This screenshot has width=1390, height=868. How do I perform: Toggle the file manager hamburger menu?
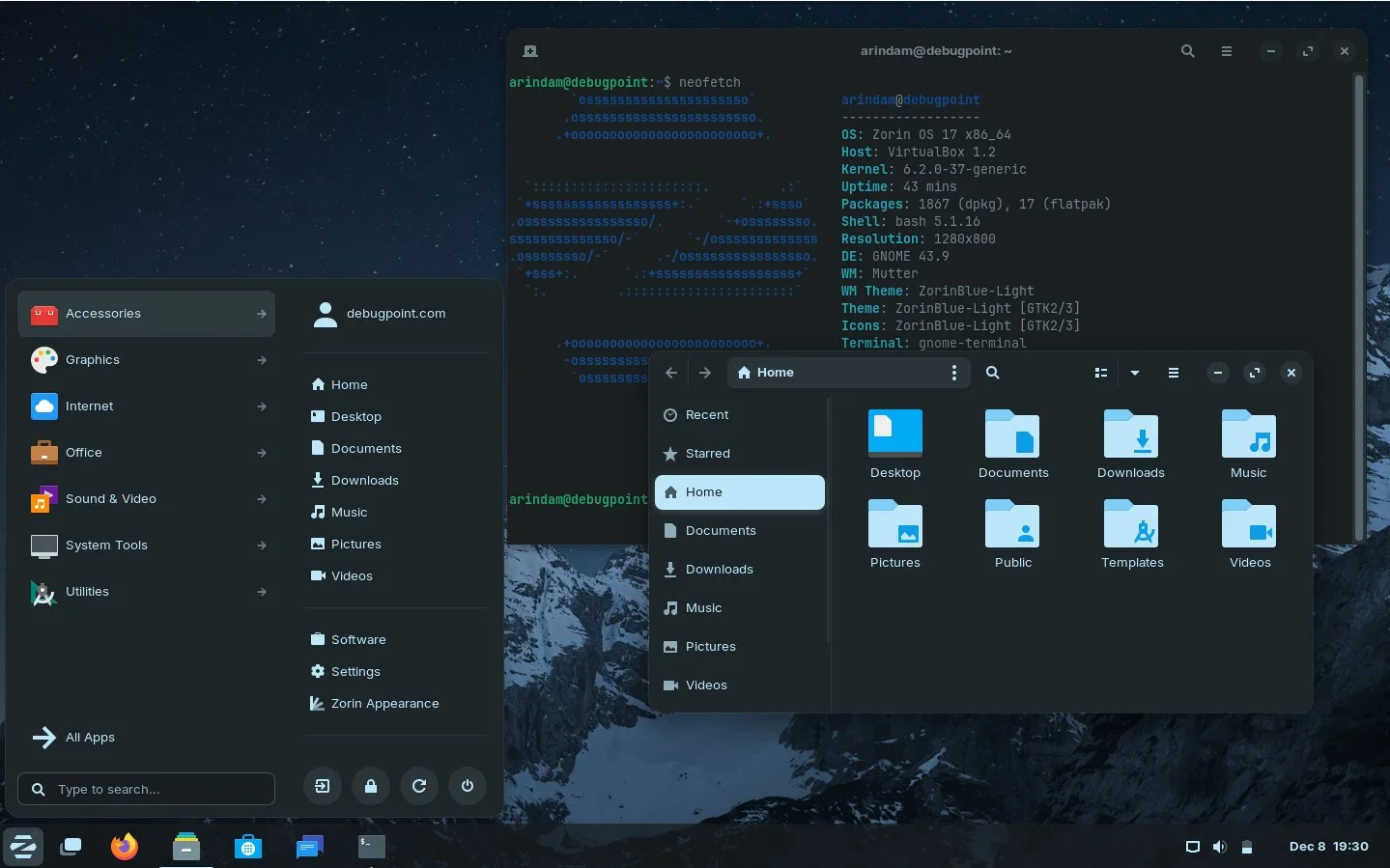pos(1173,373)
